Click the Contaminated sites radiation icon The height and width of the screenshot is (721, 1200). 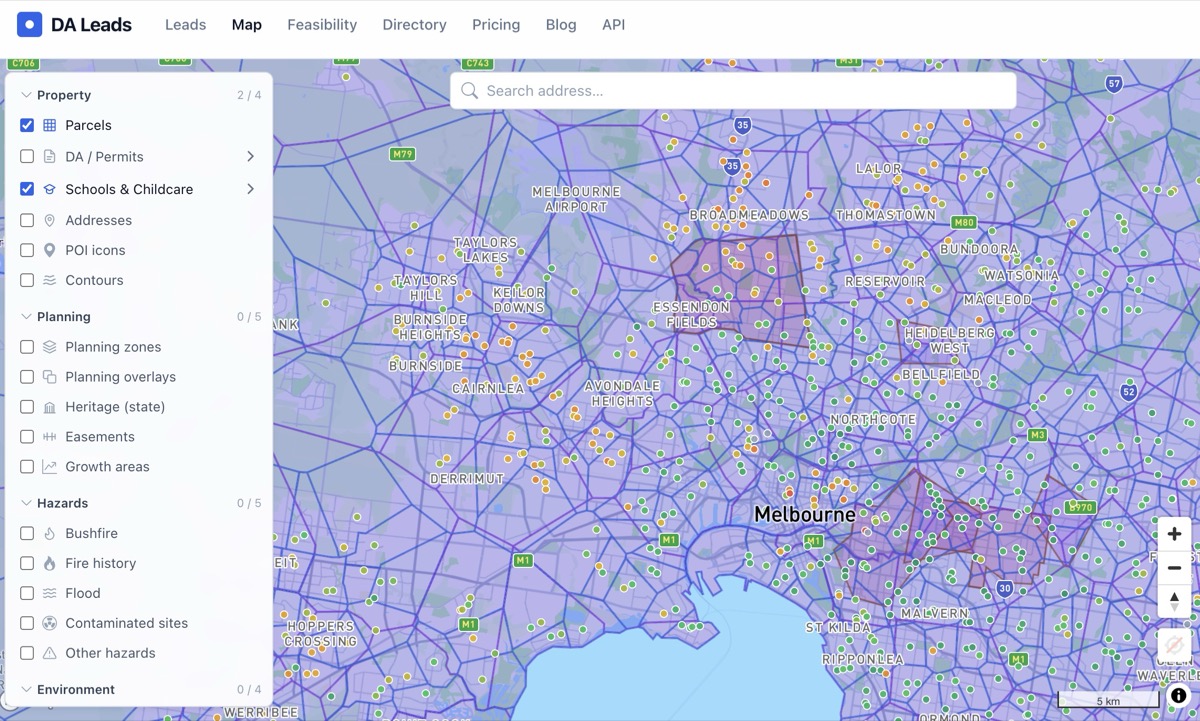click(x=49, y=623)
